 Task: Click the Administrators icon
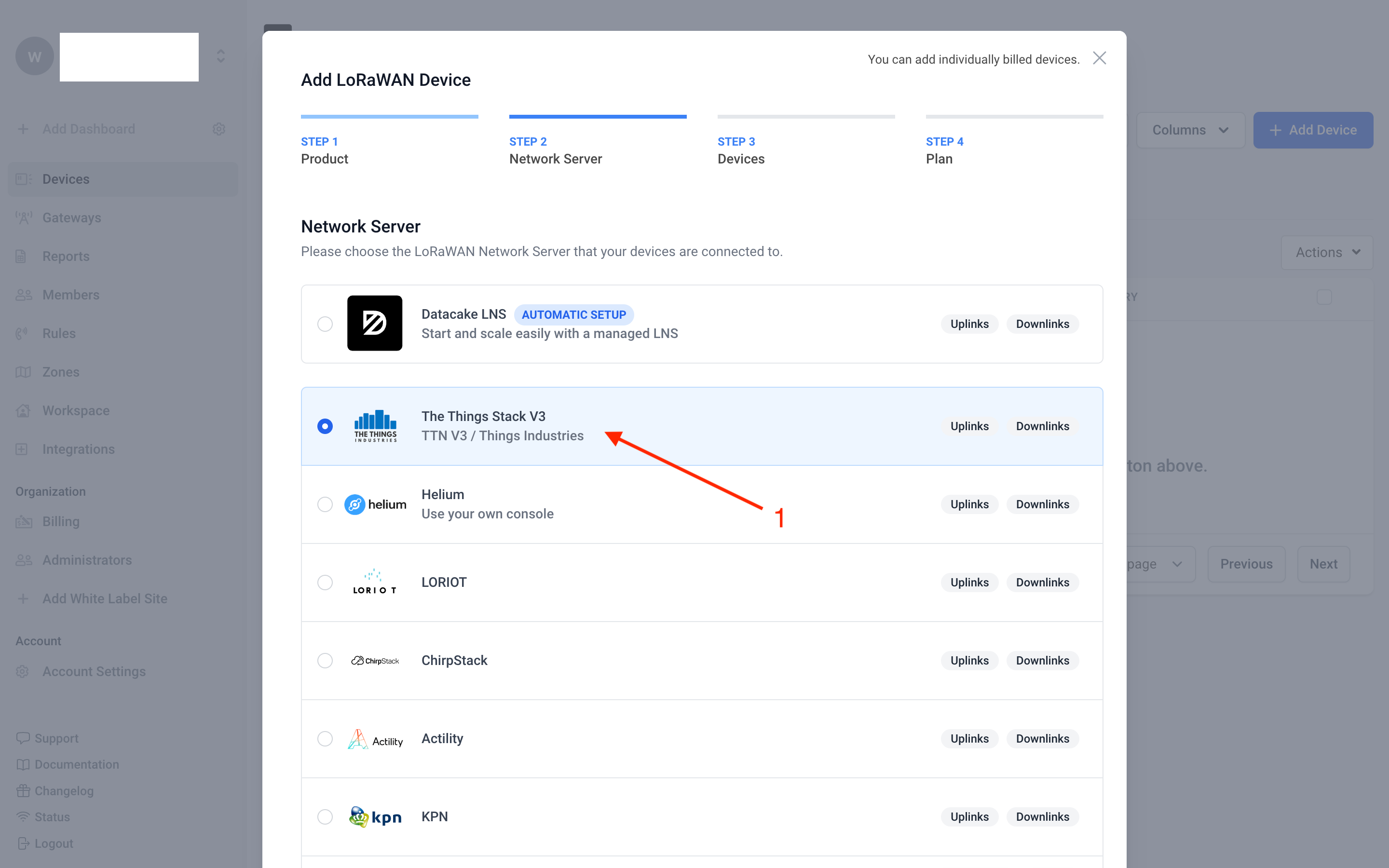[24, 560]
